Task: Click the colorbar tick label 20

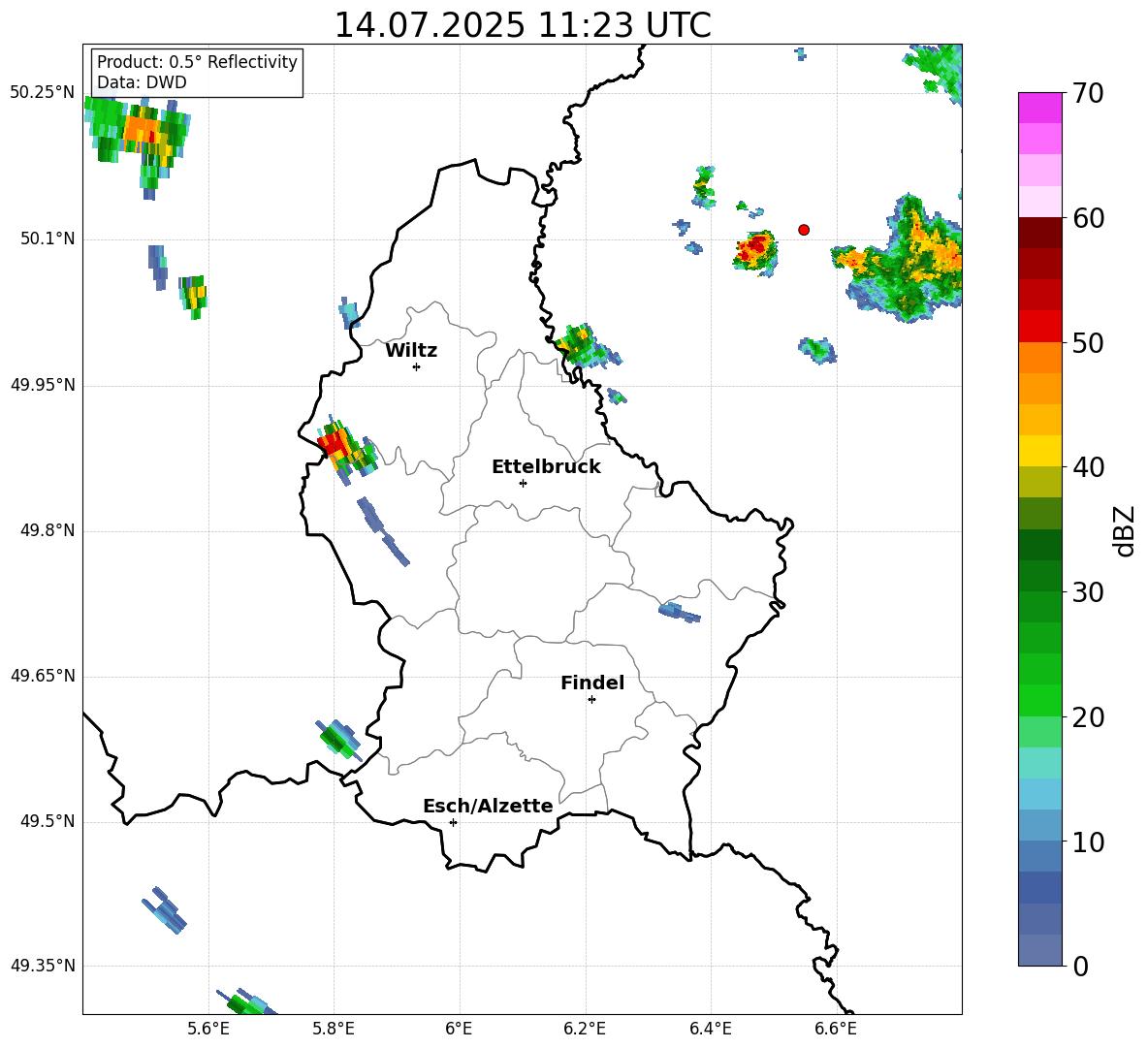Action: pyautogui.click(x=1088, y=717)
